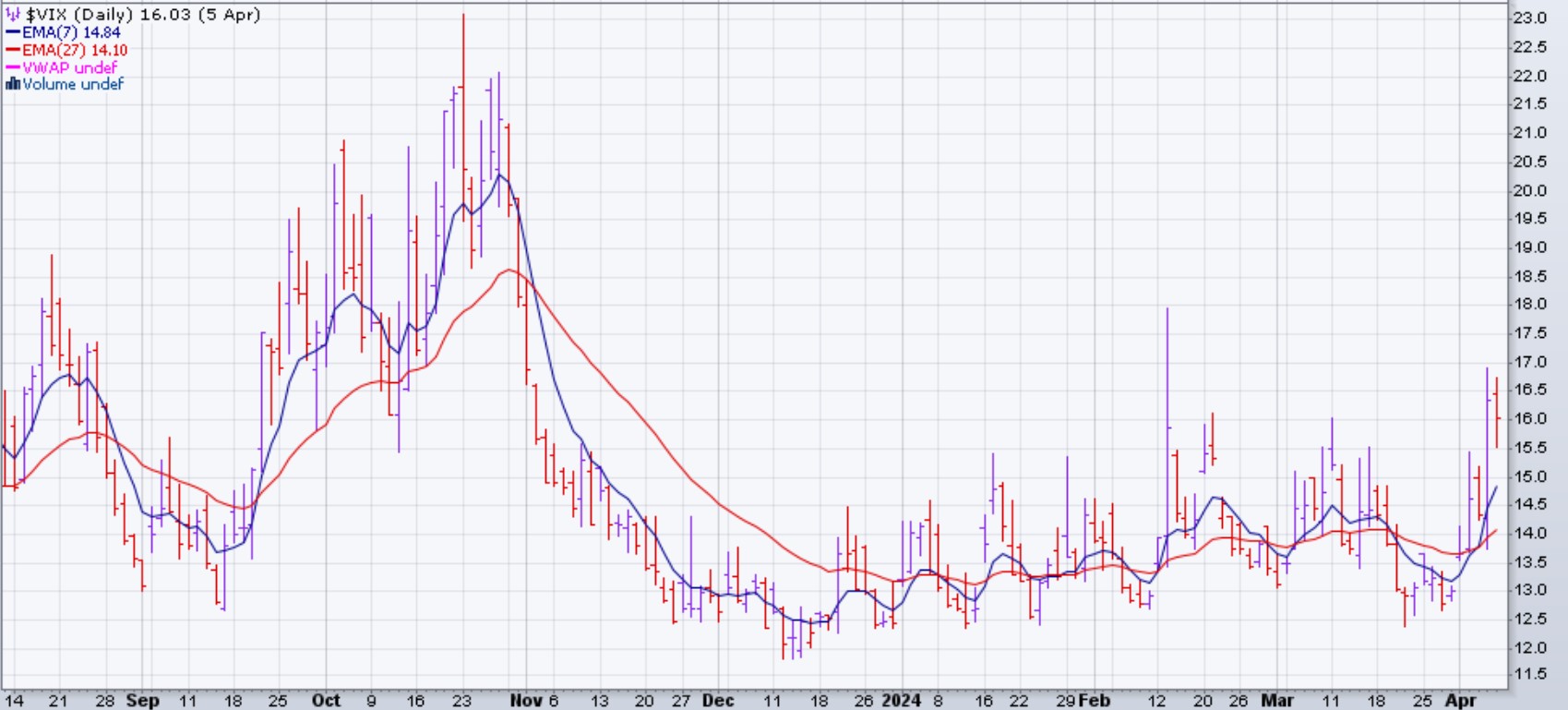This screenshot has width=1568, height=710.
Task: Click the Feb month axis label
Action: (x=1095, y=700)
